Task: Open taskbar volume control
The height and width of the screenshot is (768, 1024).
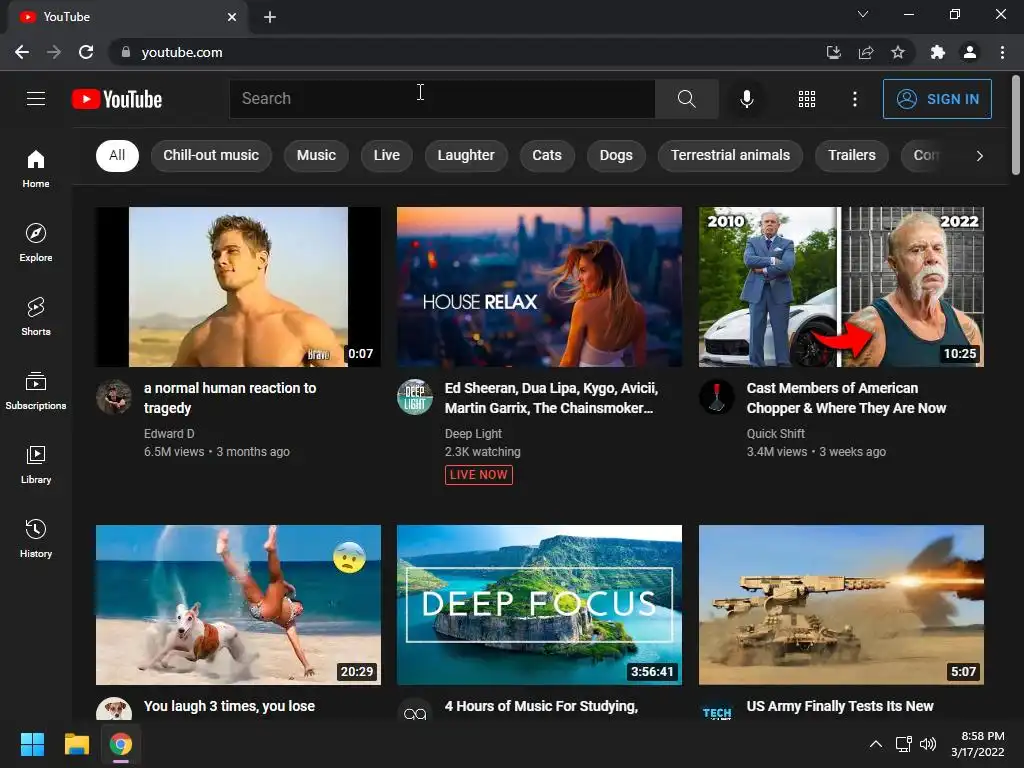Action: tap(927, 744)
